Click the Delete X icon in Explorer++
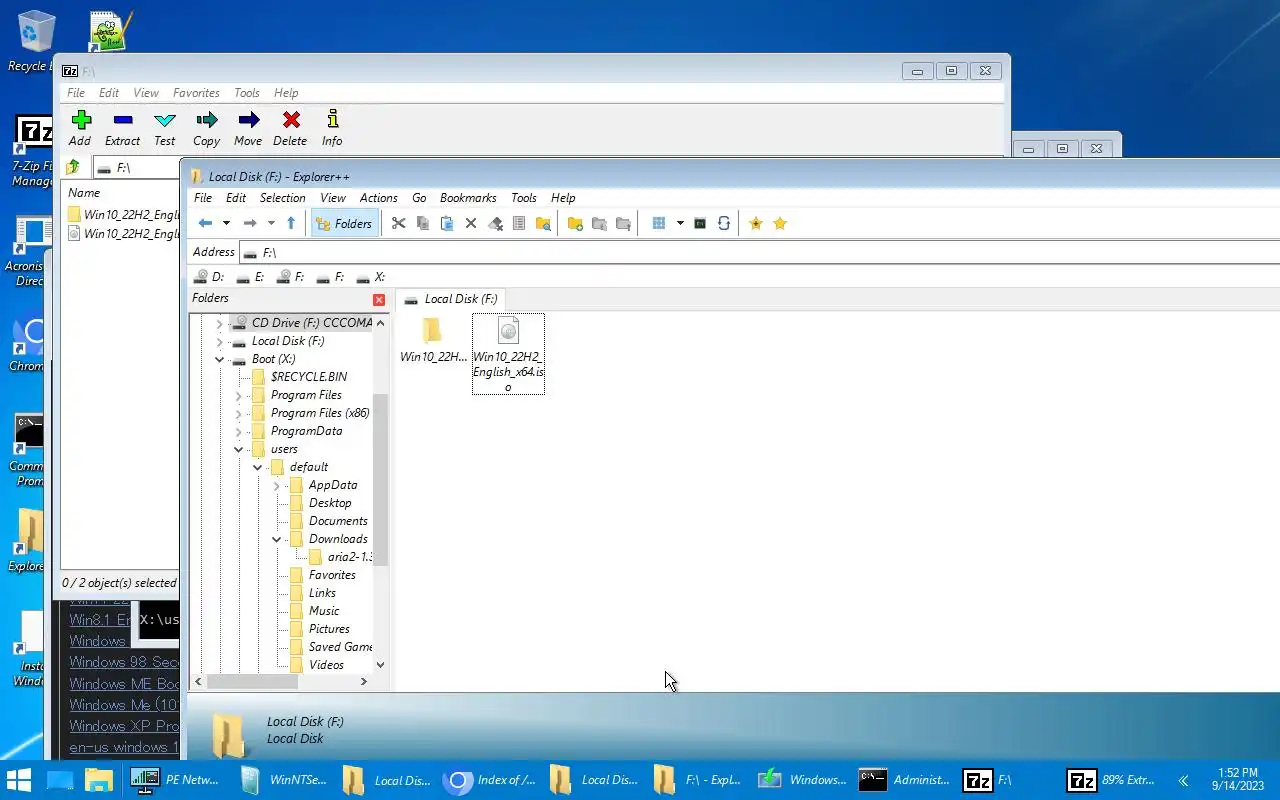This screenshot has height=800, width=1280. coord(471,223)
